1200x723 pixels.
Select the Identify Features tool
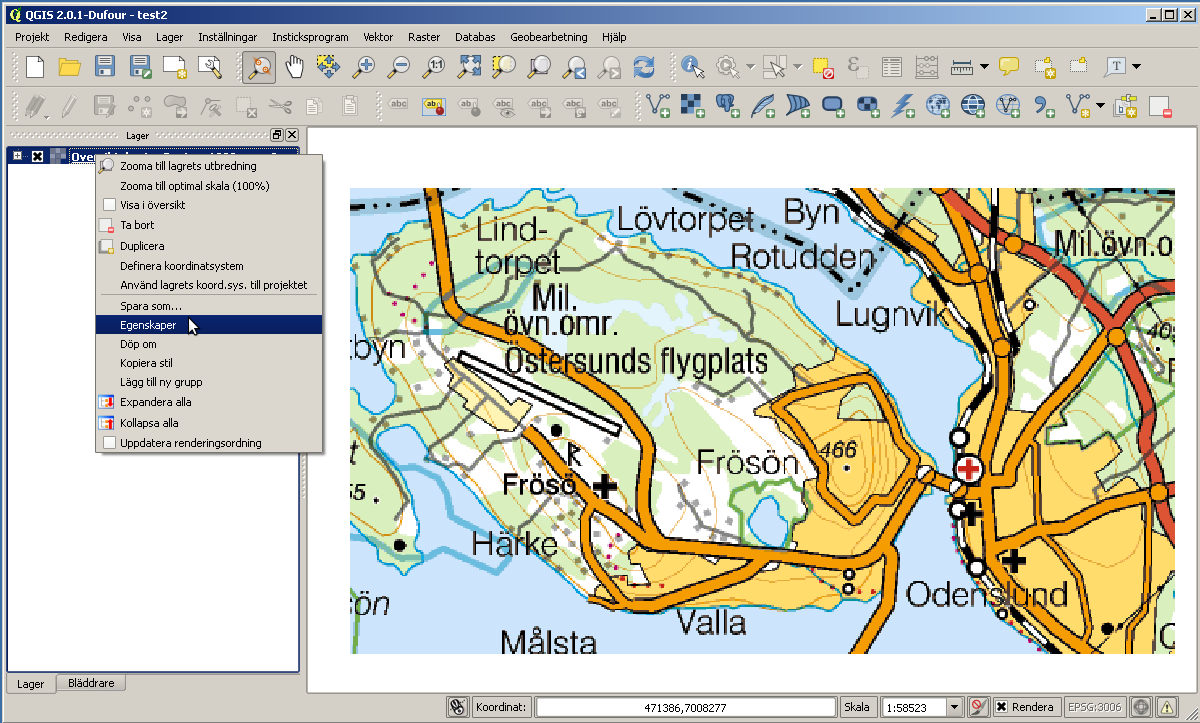point(692,67)
